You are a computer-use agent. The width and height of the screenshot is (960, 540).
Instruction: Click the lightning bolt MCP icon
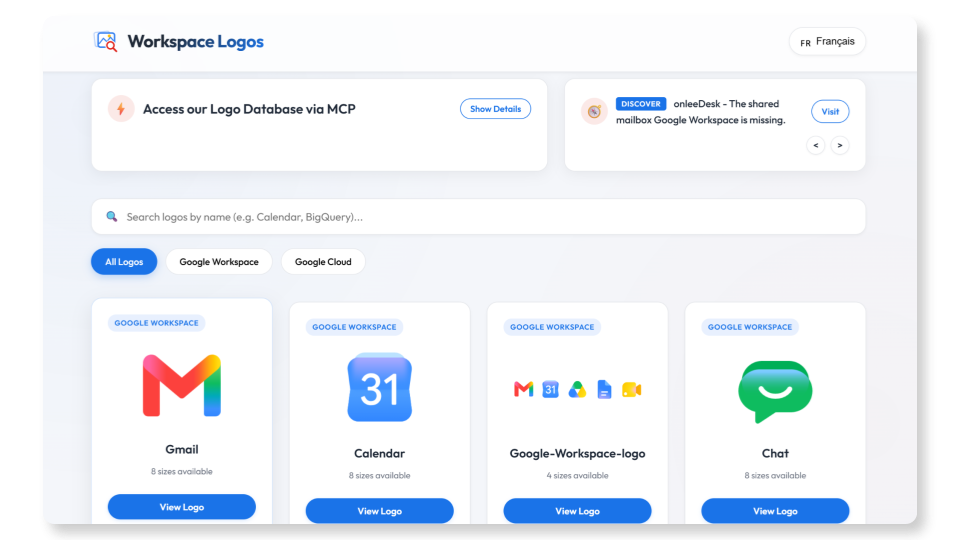(121, 109)
